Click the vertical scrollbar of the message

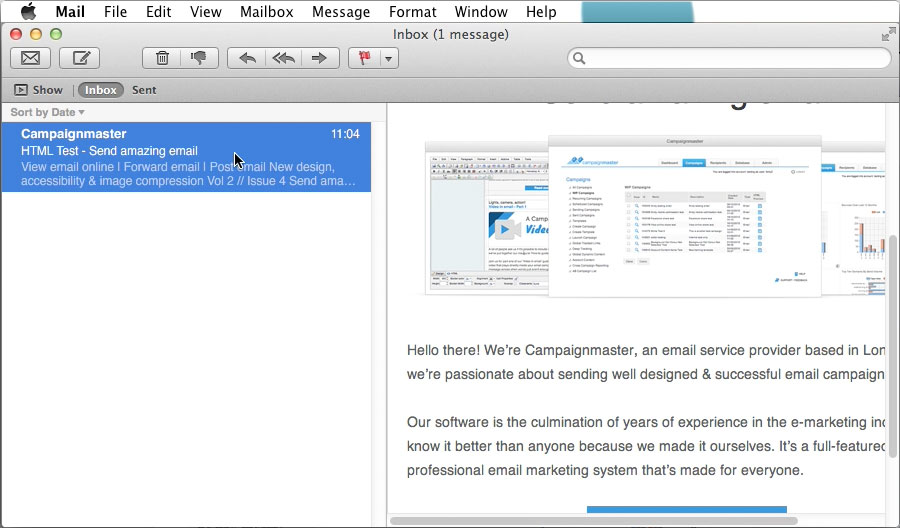[892, 346]
